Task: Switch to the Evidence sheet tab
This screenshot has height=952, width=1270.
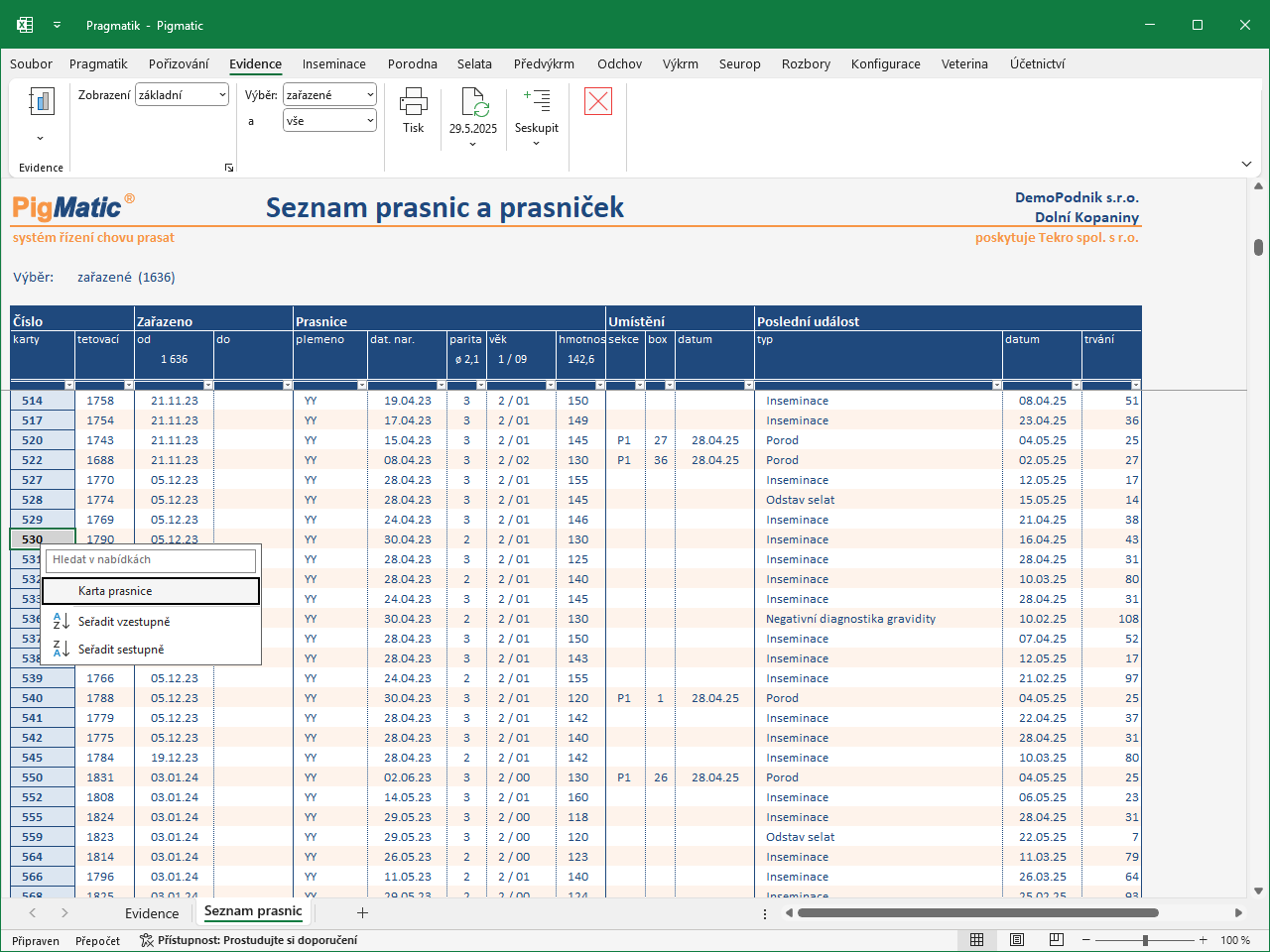Action: pyautogui.click(x=152, y=913)
